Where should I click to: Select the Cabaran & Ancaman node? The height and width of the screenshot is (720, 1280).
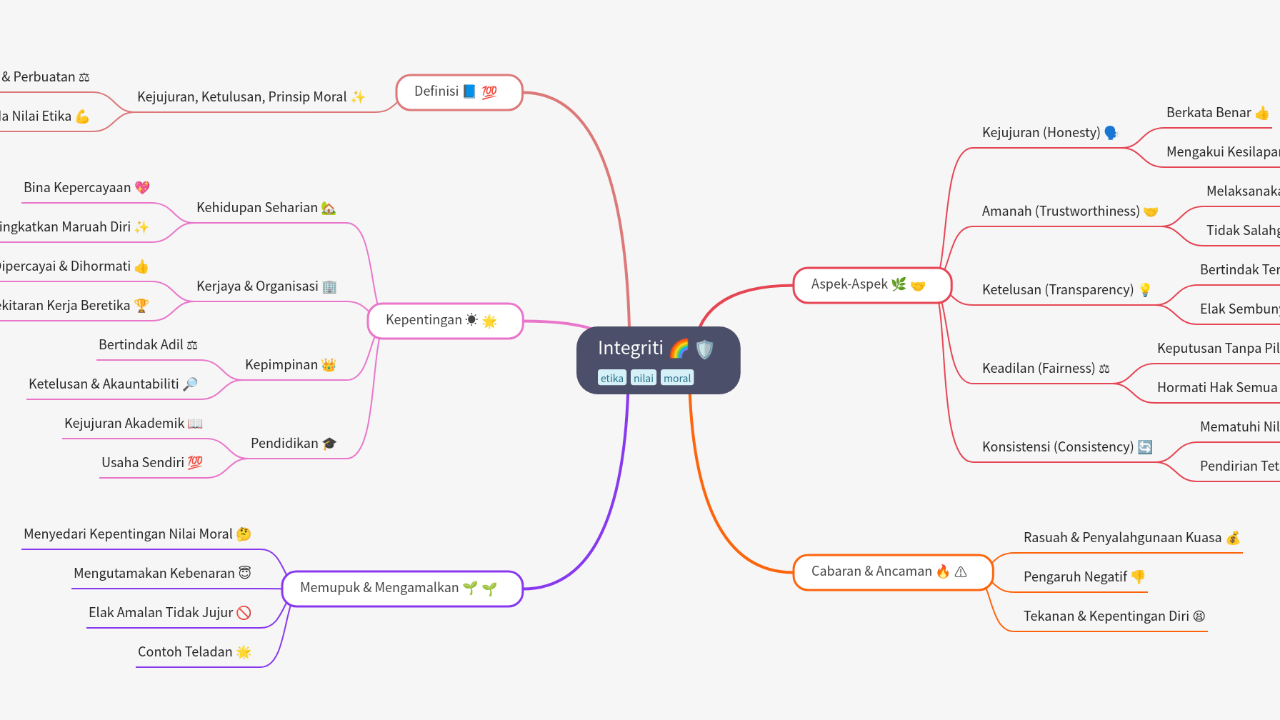click(893, 572)
